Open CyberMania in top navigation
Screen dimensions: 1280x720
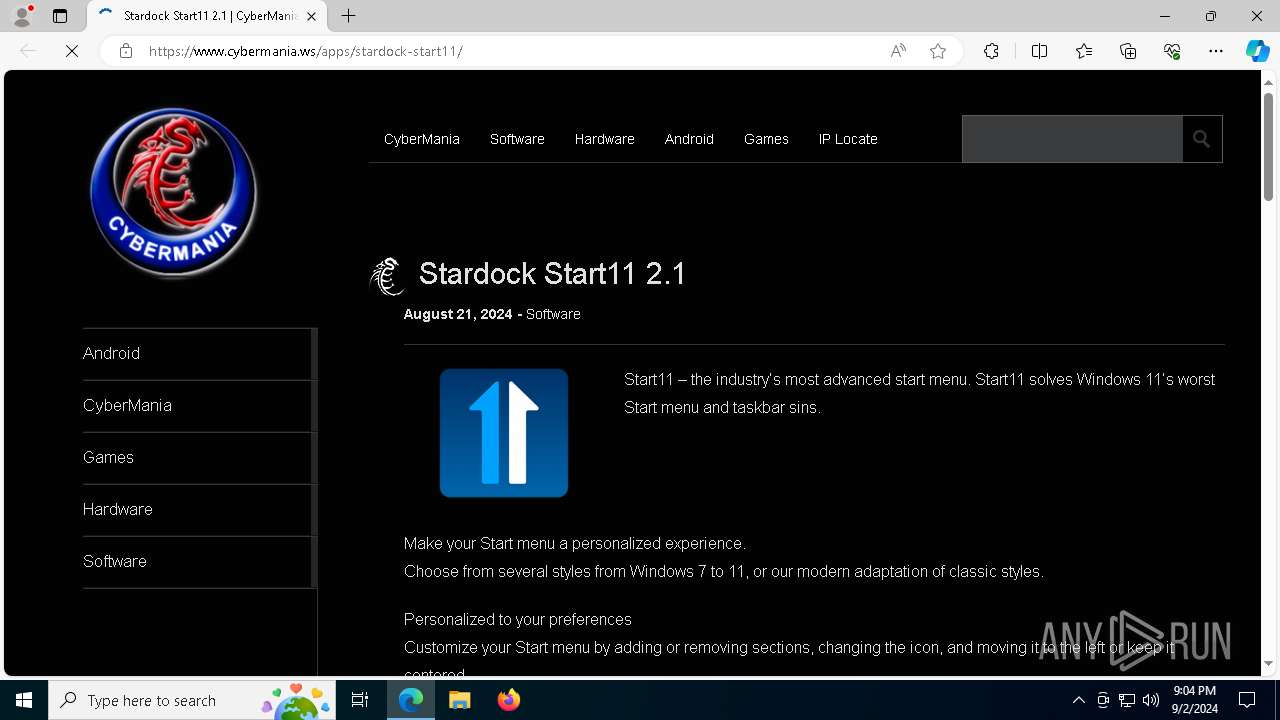coord(422,139)
